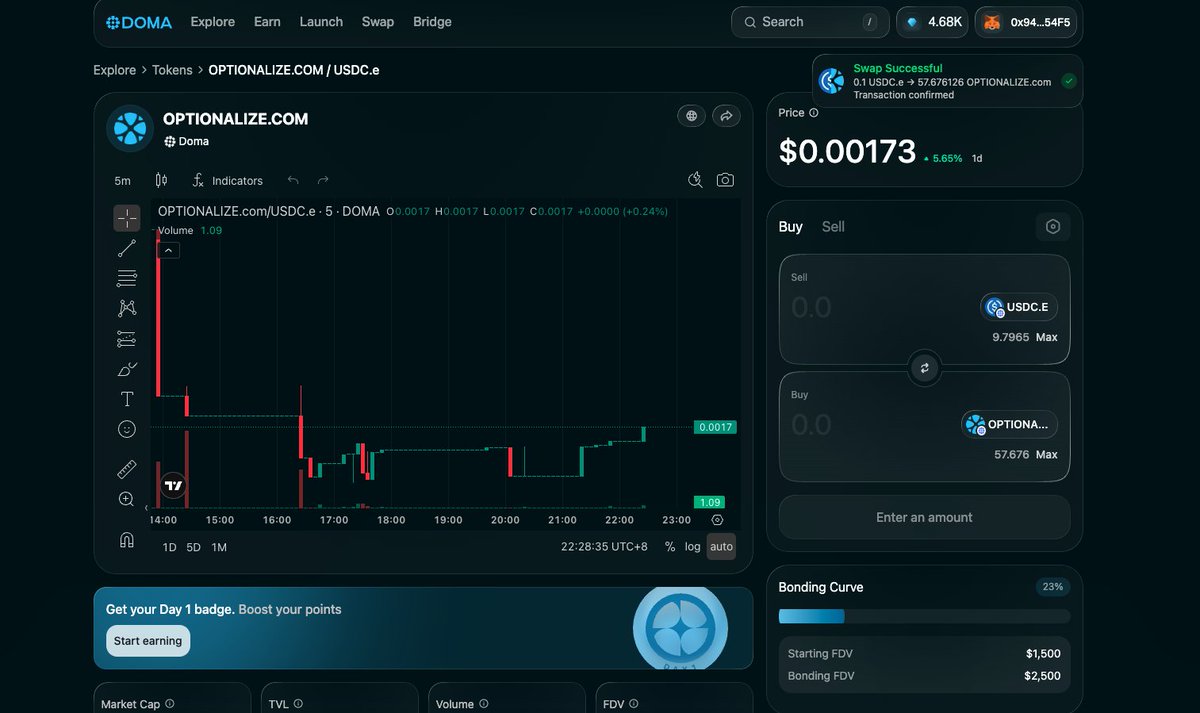Screen dimensions: 1200x713
Task: Set chart range to 1D
Action: point(170,547)
